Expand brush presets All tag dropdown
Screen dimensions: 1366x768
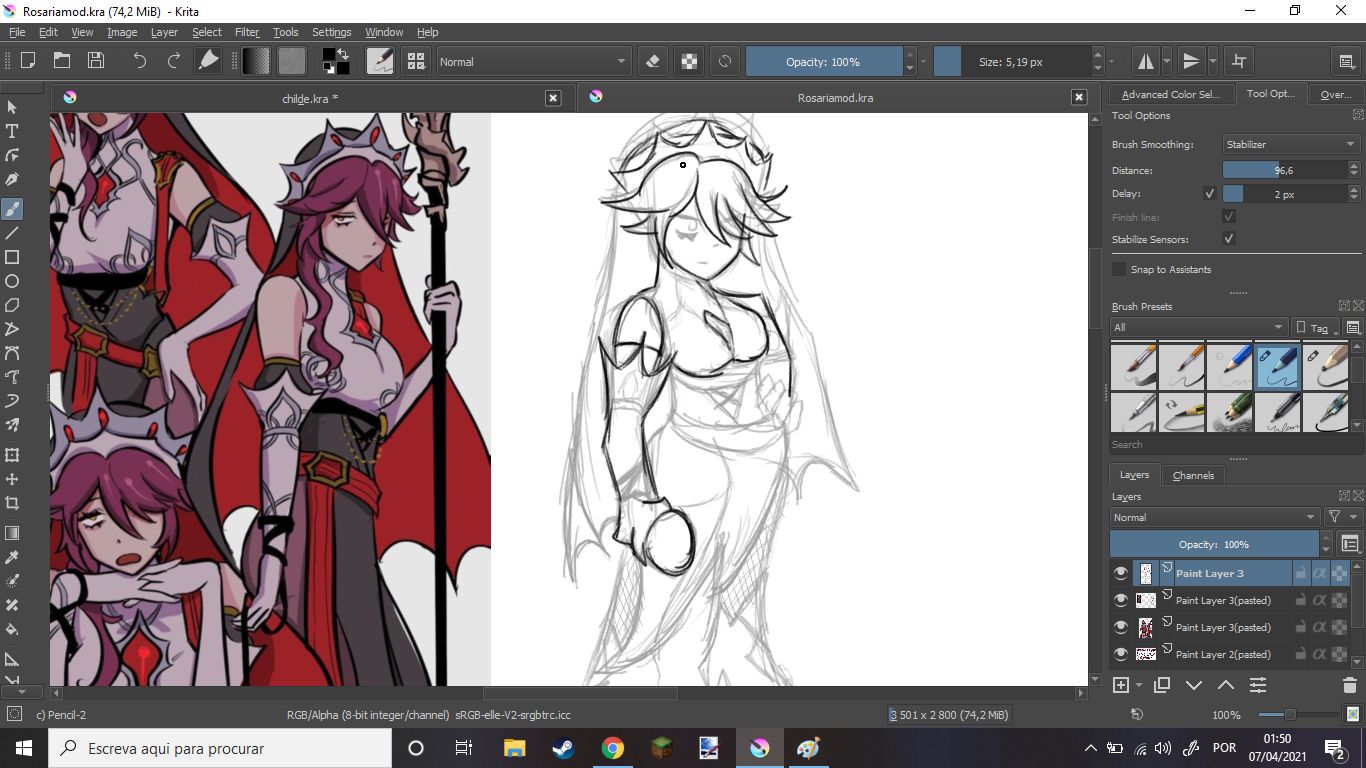(1198, 327)
